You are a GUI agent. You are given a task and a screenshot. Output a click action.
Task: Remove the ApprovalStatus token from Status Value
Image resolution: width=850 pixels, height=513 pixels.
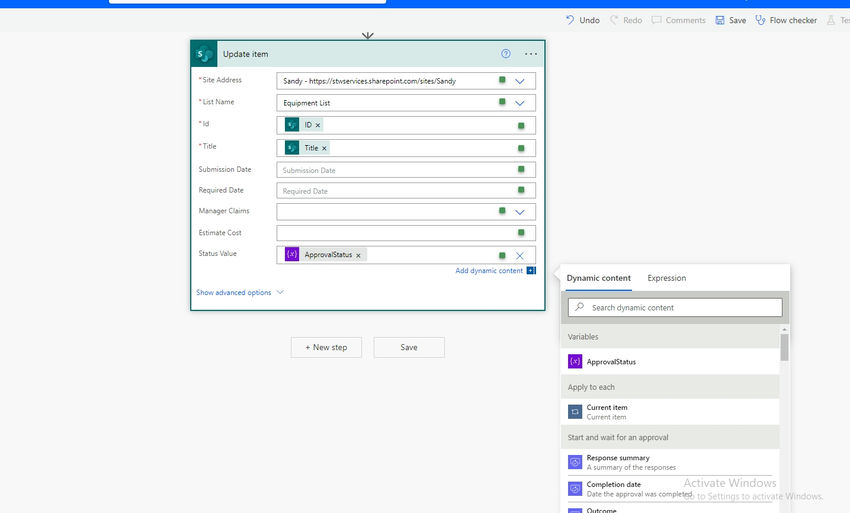pos(358,255)
